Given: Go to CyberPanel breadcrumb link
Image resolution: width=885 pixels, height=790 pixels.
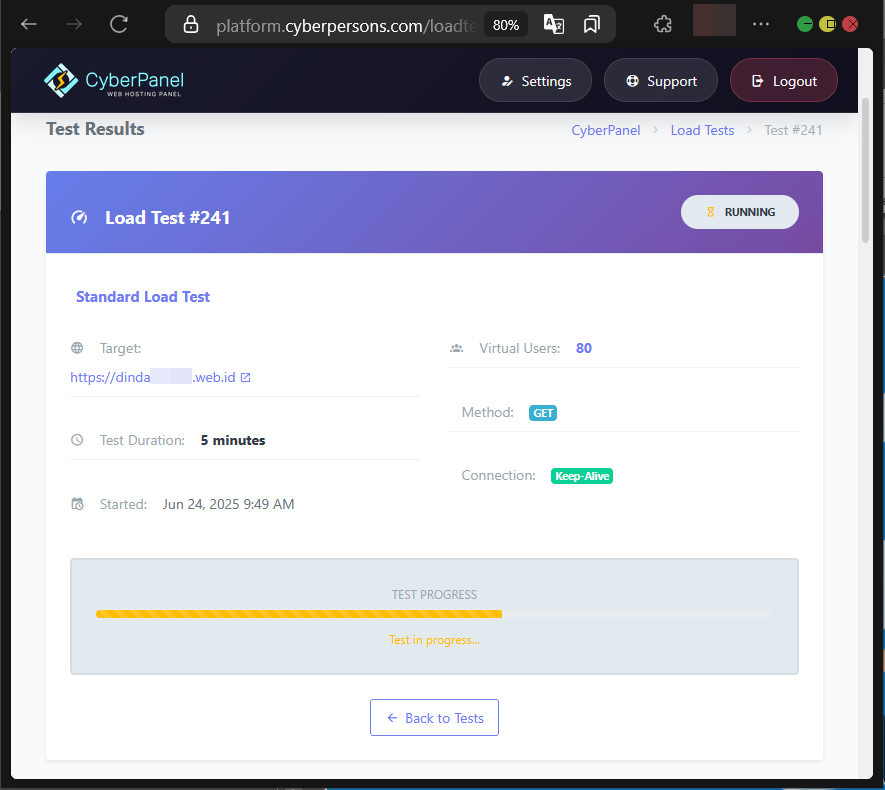Looking at the screenshot, I should [x=606, y=130].
